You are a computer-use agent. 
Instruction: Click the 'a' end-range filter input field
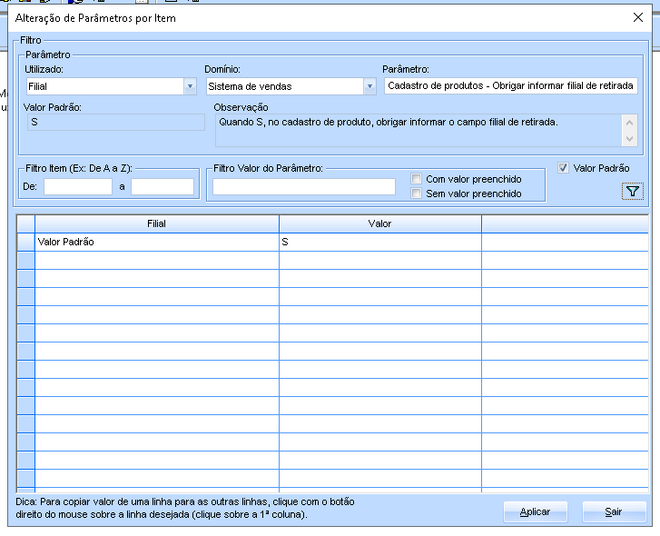(162, 186)
